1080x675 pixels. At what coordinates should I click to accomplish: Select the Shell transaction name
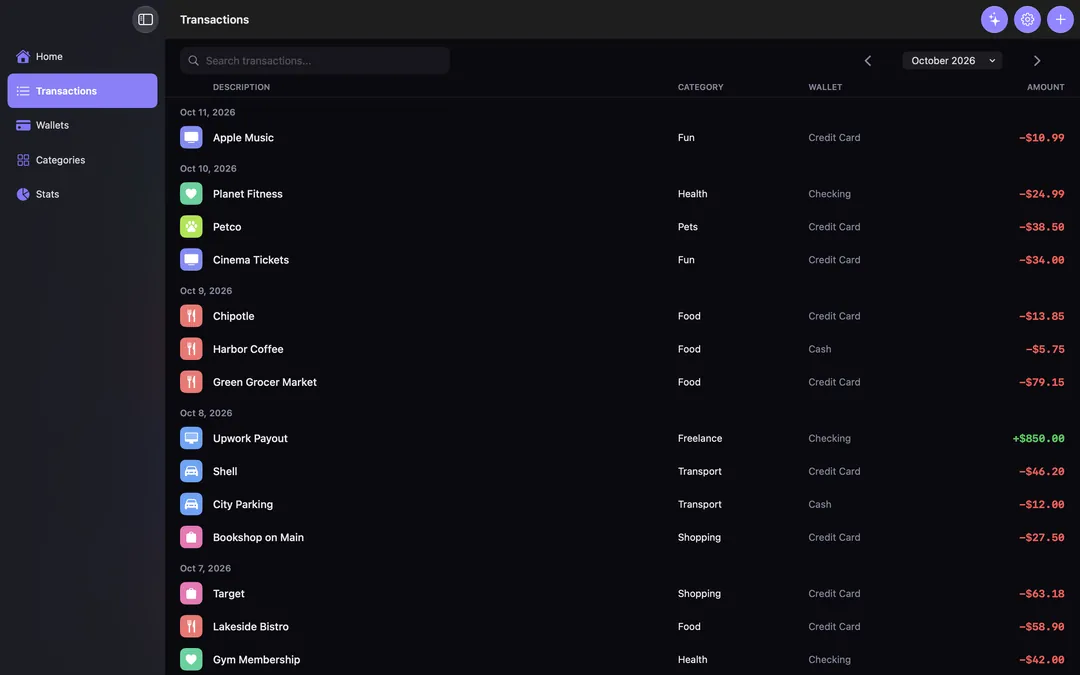pyautogui.click(x=225, y=471)
